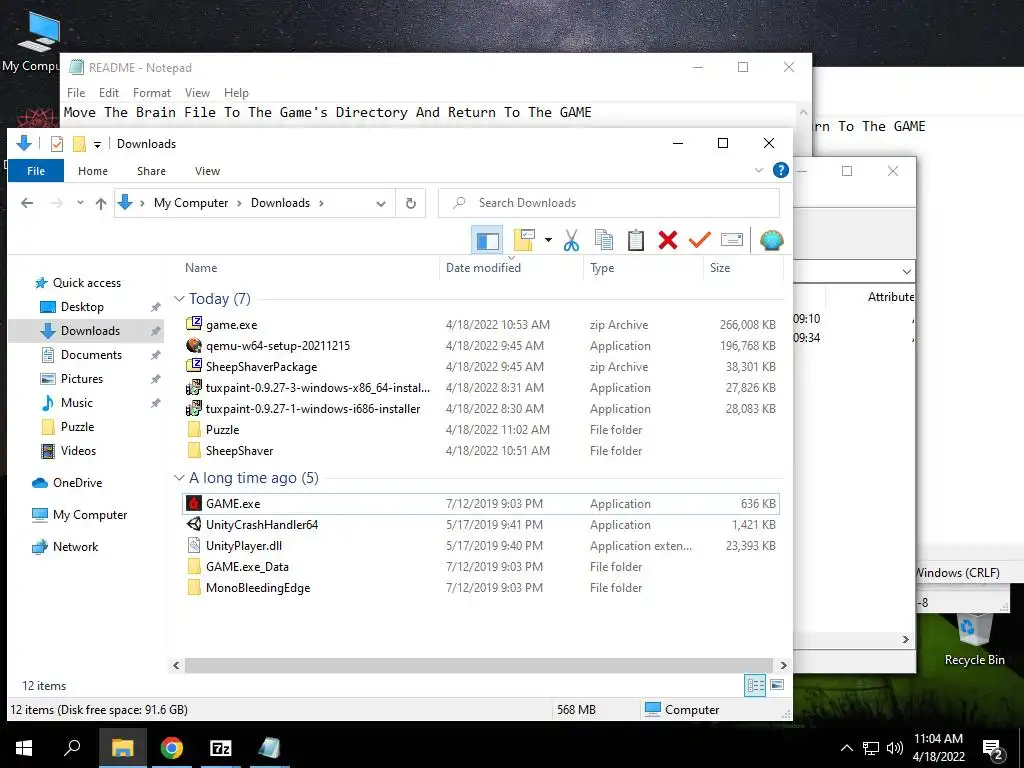This screenshot has height=768, width=1024.
Task: Switch to the Home ribbon tab
Action: point(93,171)
